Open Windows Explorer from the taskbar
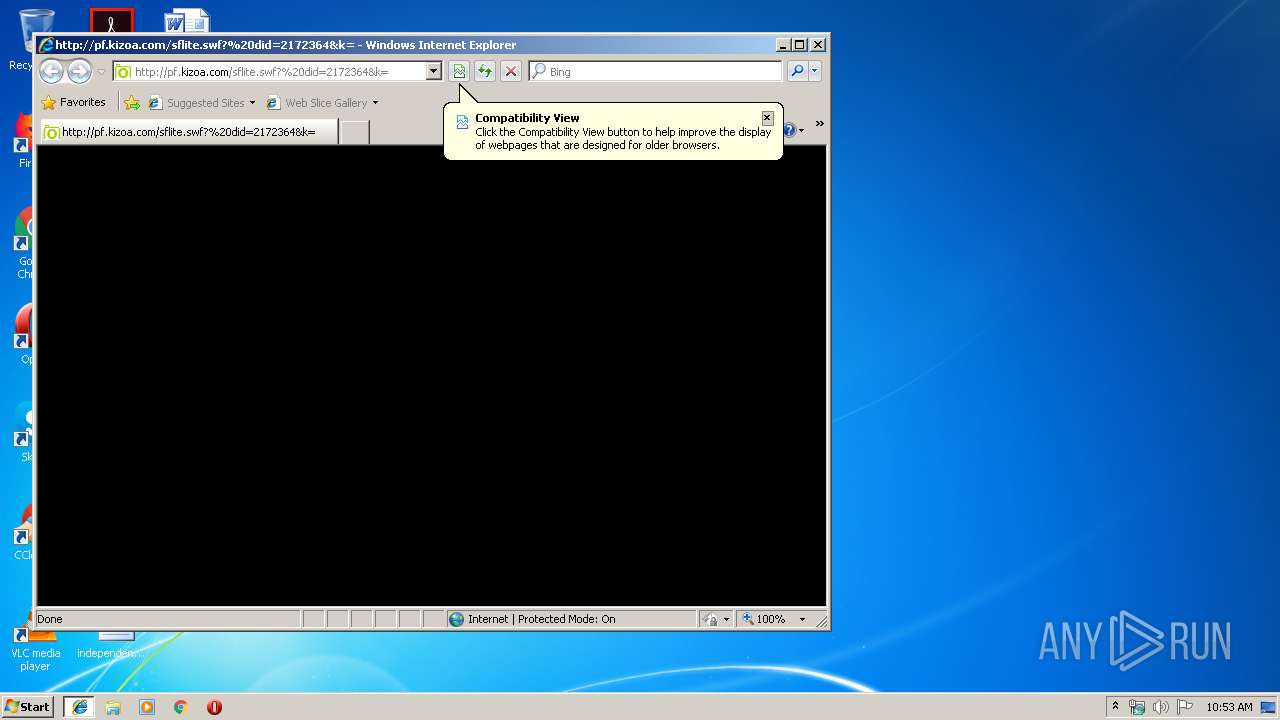The width and height of the screenshot is (1280, 720). (113, 707)
